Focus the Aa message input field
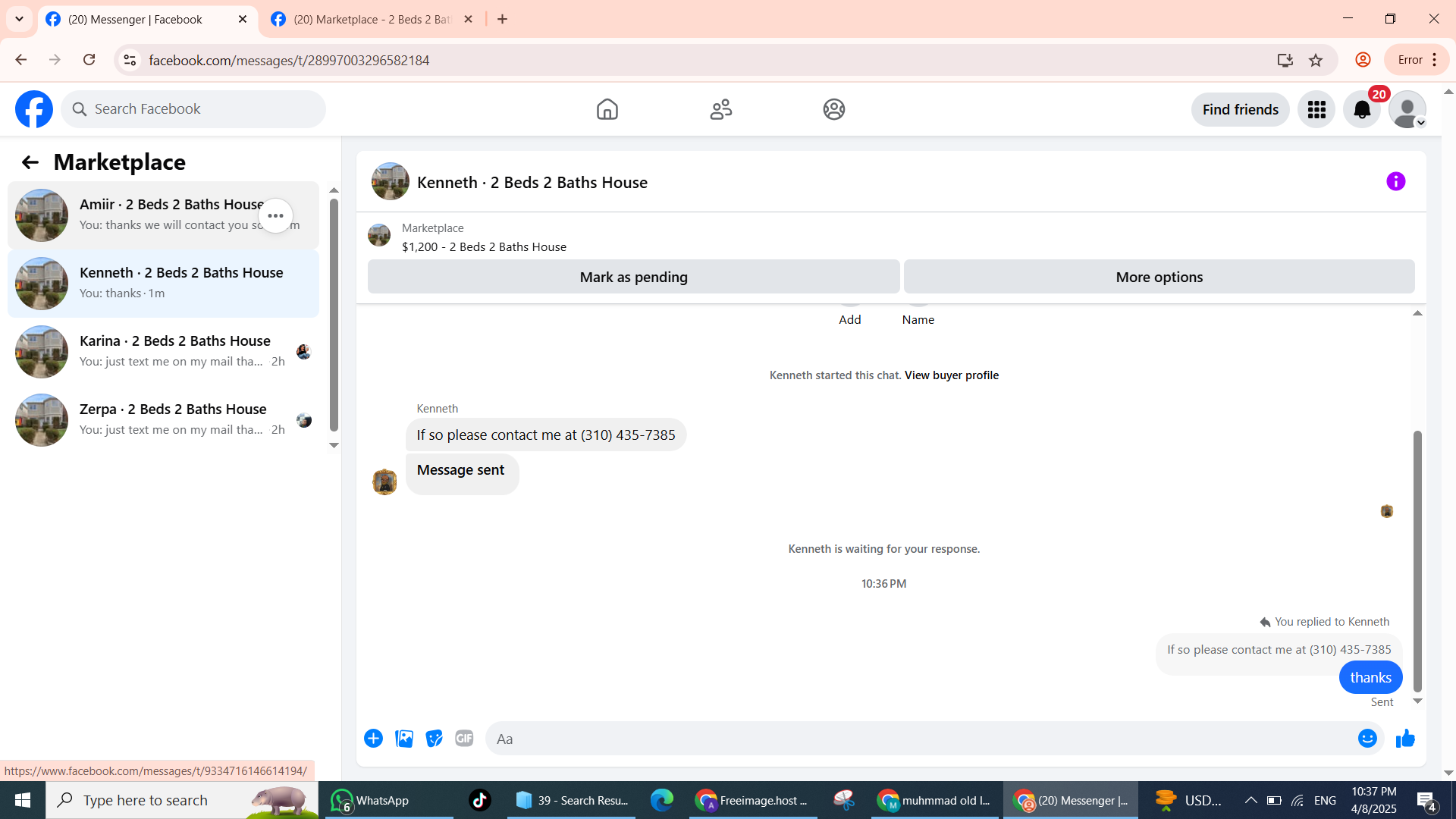1456x819 pixels. (x=918, y=738)
